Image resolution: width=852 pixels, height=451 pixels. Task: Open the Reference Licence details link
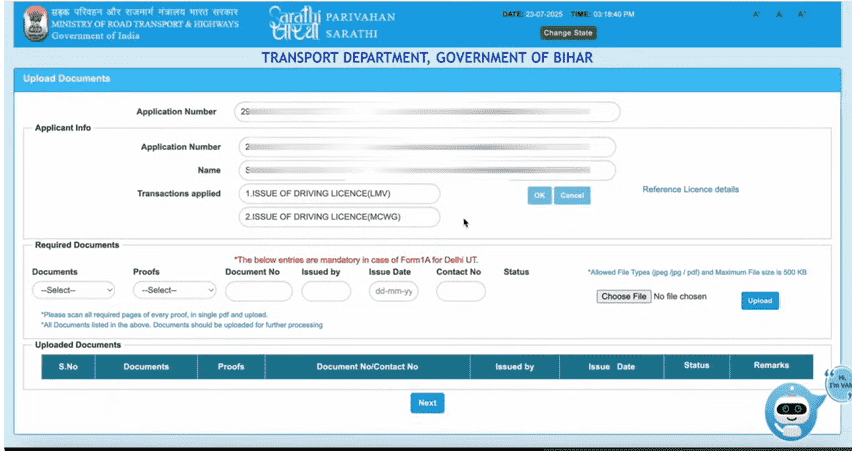690,189
